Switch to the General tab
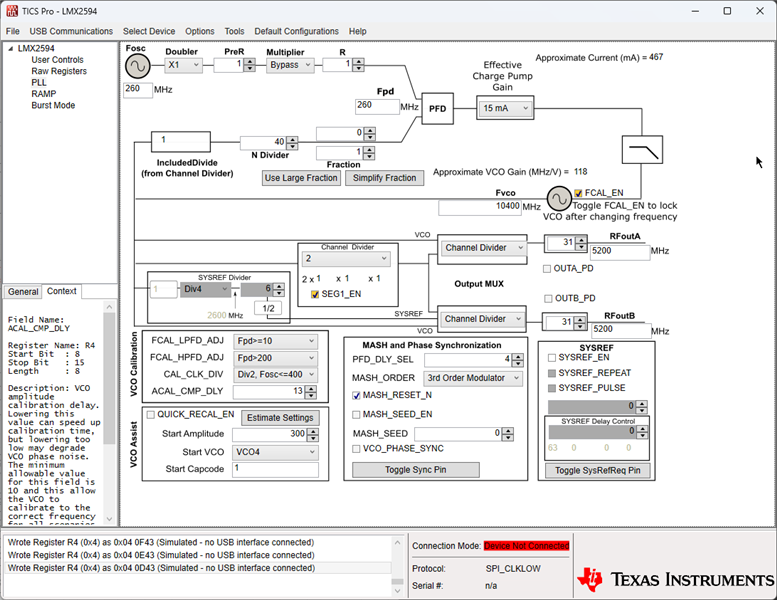Image resolution: width=777 pixels, height=600 pixels. coord(23,292)
